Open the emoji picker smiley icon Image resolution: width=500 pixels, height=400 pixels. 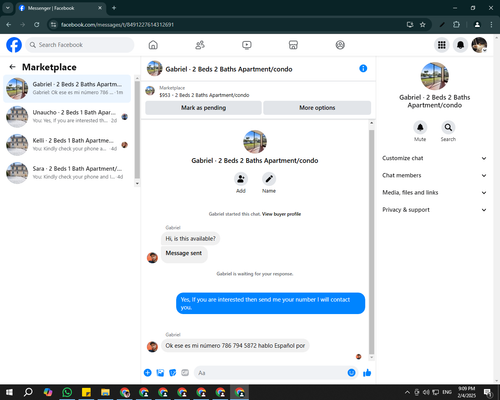tap(351, 373)
